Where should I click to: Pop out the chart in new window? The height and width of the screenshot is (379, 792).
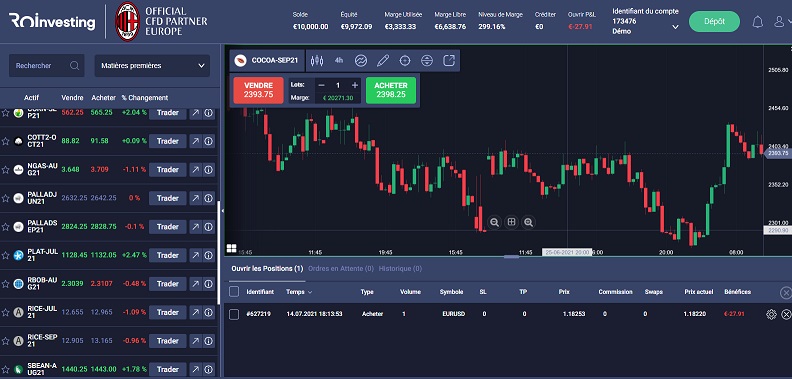449,61
